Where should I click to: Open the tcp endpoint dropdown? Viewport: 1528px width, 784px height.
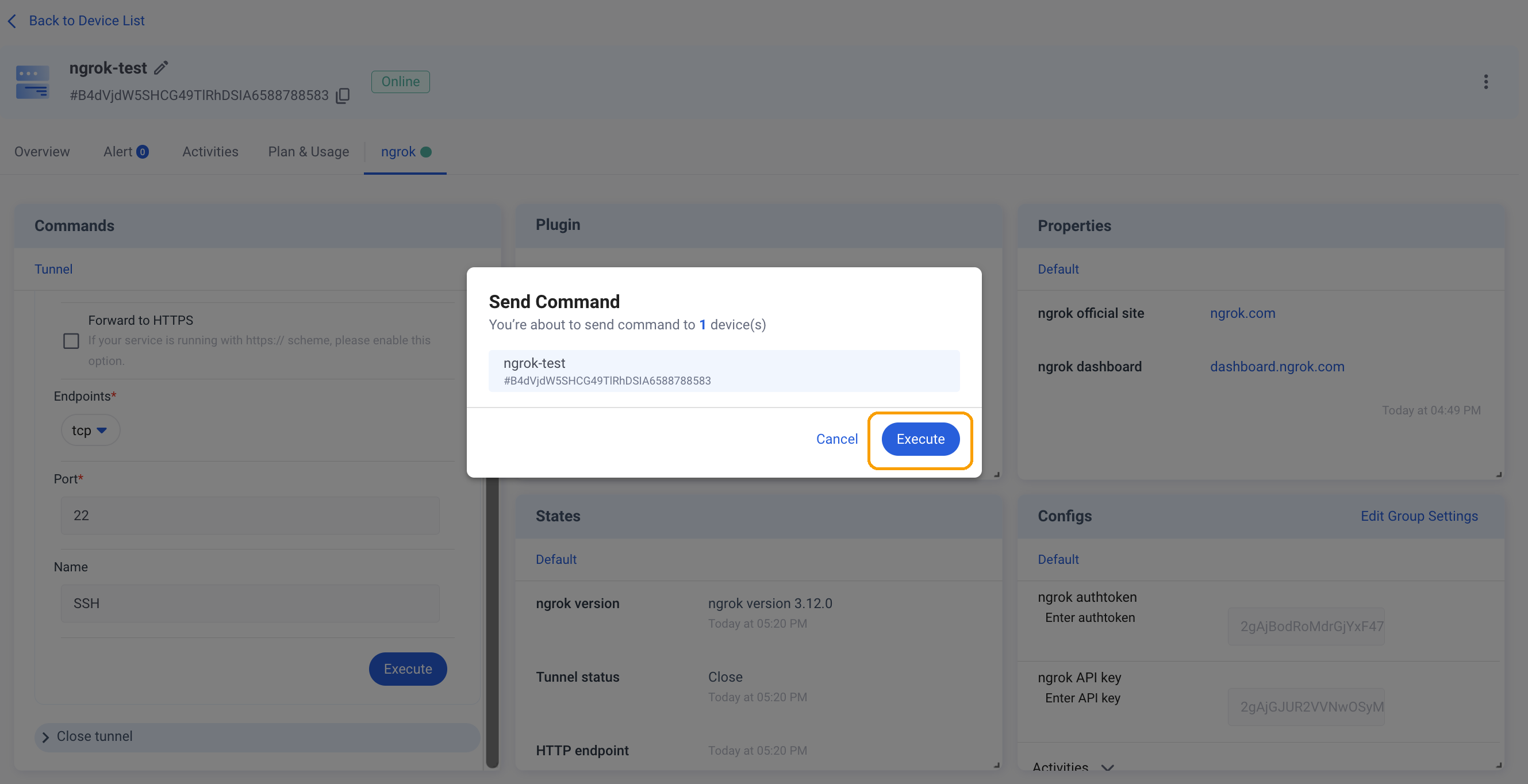(x=90, y=430)
